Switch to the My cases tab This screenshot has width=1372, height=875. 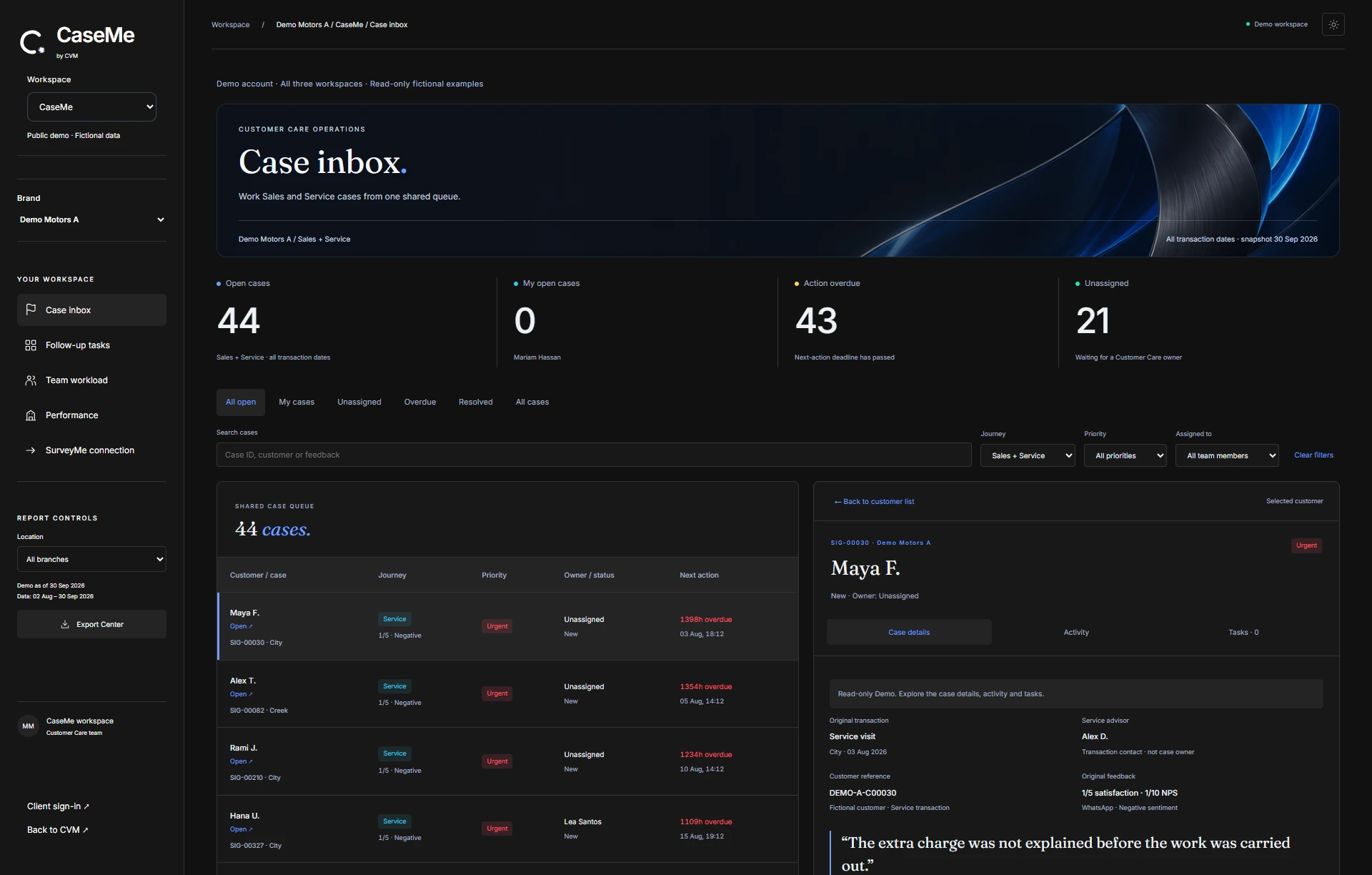(x=297, y=402)
